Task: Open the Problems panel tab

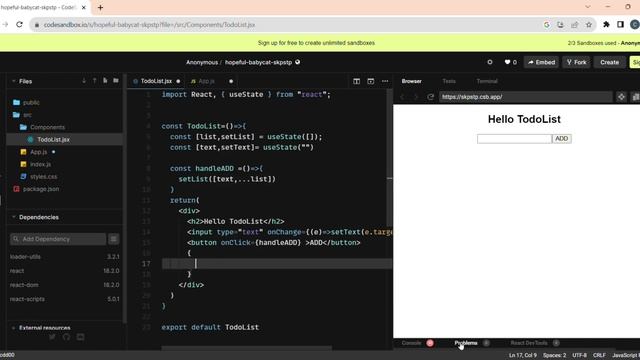Action: [x=466, y=343]
